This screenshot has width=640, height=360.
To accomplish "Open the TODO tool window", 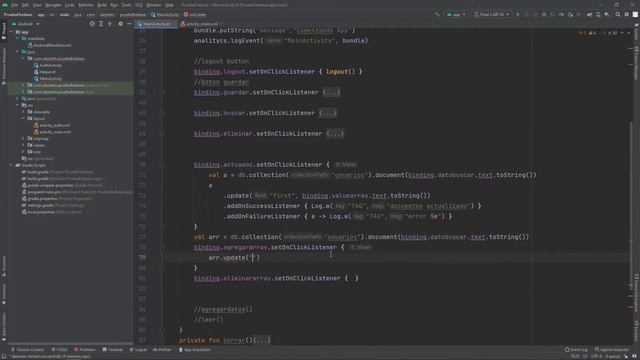I will [x=60, y=350].
